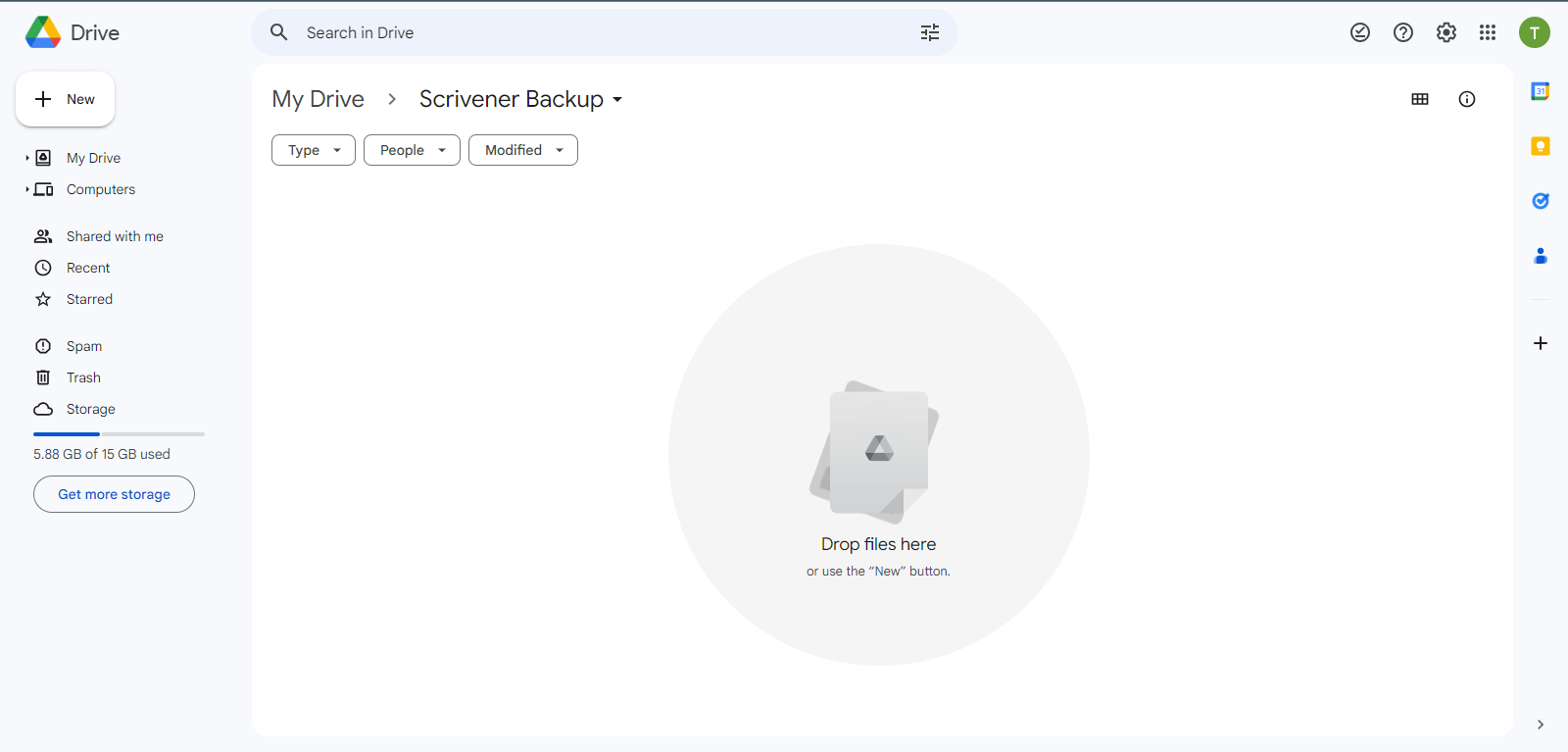Open Scrivener Backup folder dropdown menu
Image resolution: width=1568 pixels, height=752 pixels.
(x=617, y=100)
